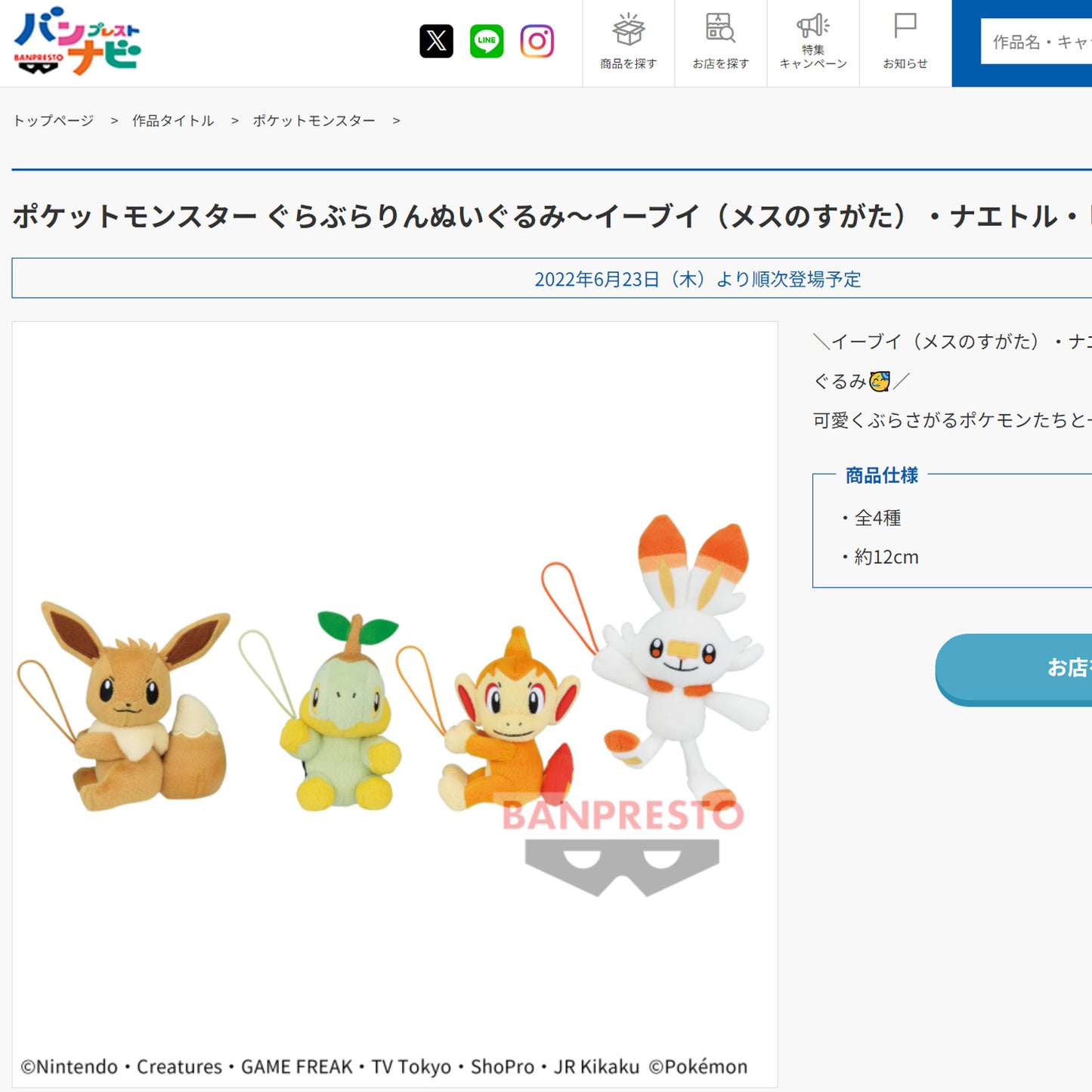
Task: Open the 作品タイトル breadcrumb link
Action: [x=172, y=120]
